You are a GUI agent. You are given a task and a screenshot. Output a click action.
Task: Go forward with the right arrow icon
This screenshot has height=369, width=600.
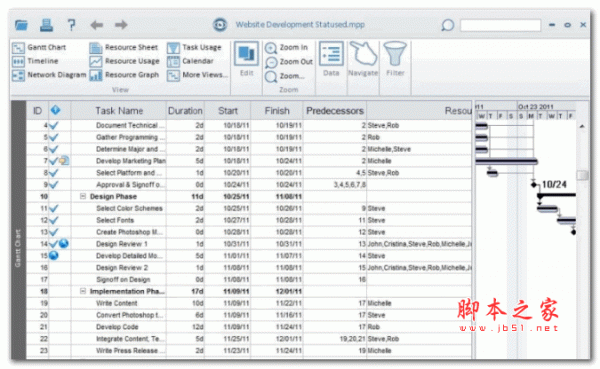121,25
